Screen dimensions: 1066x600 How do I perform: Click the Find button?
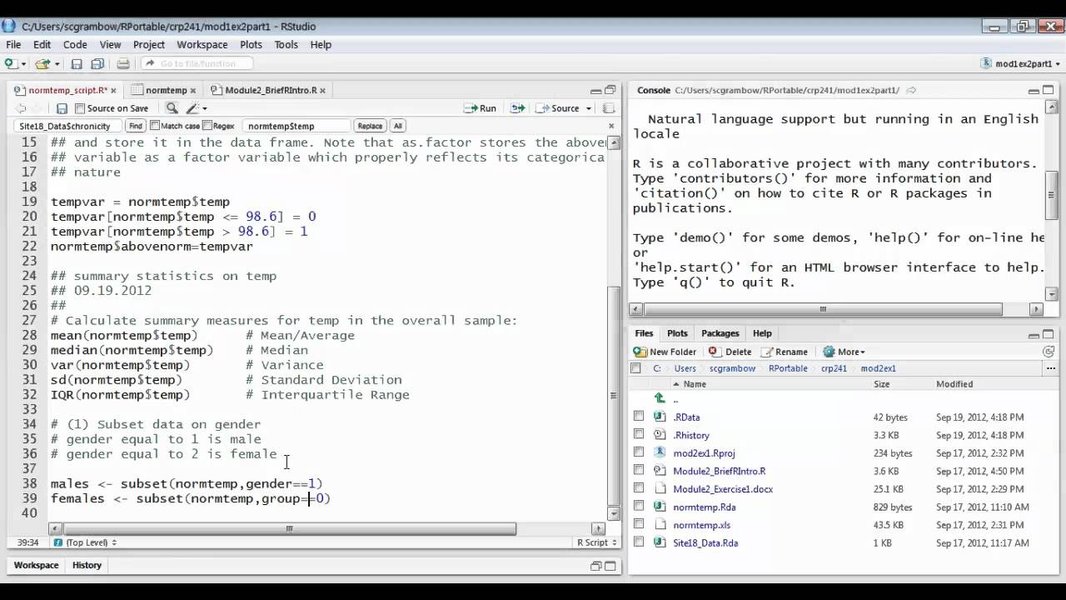[135, 126]
